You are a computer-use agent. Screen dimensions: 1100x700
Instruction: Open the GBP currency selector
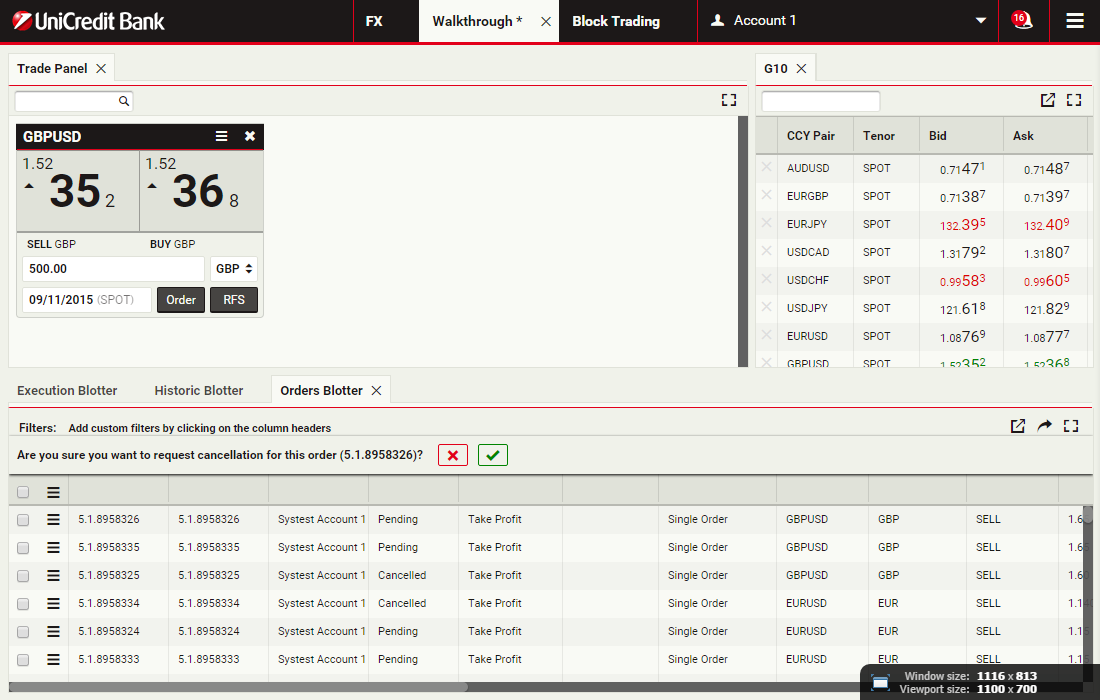234,269
